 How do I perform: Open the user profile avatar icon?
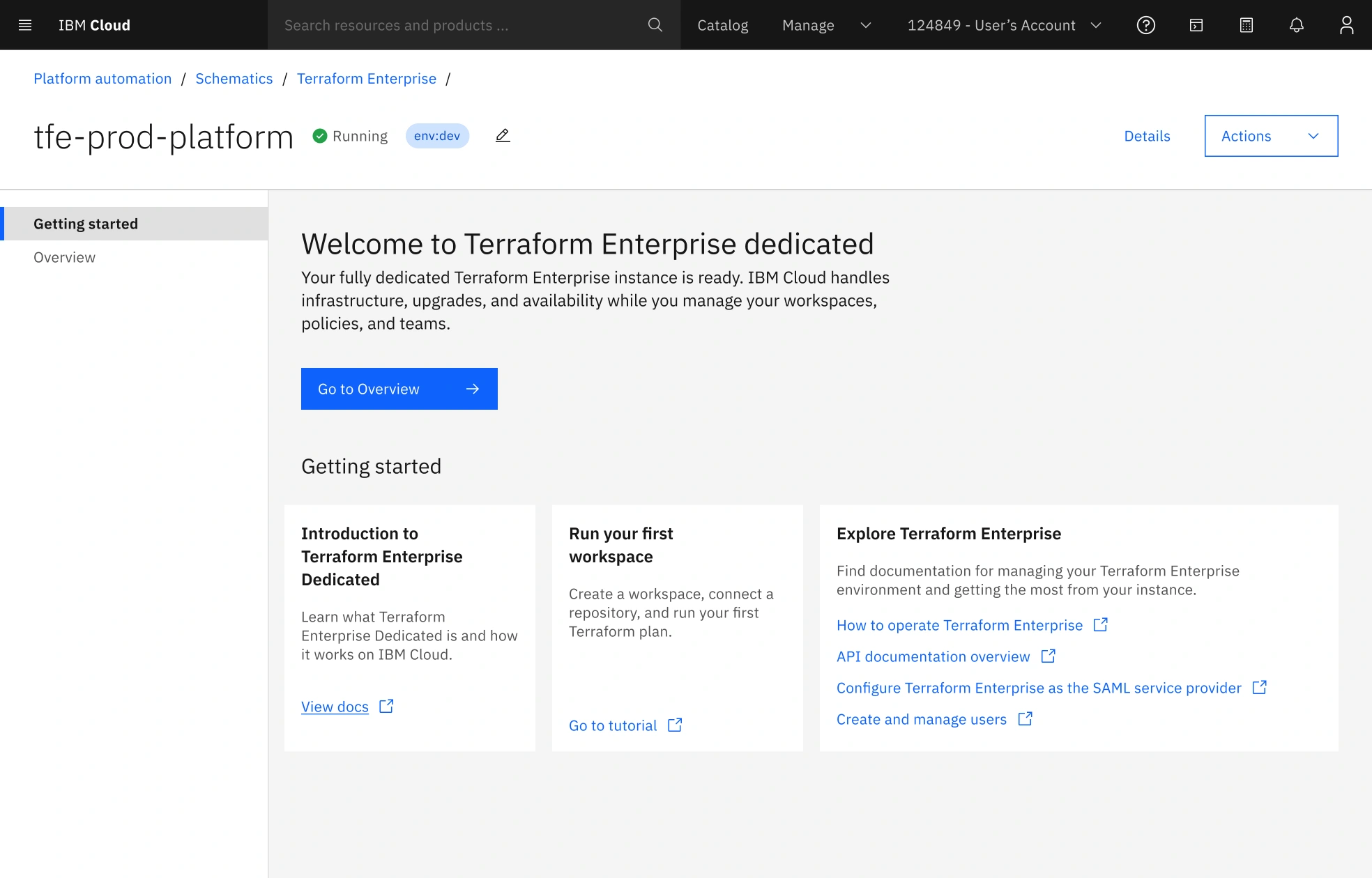click(x=1347, y=25)
